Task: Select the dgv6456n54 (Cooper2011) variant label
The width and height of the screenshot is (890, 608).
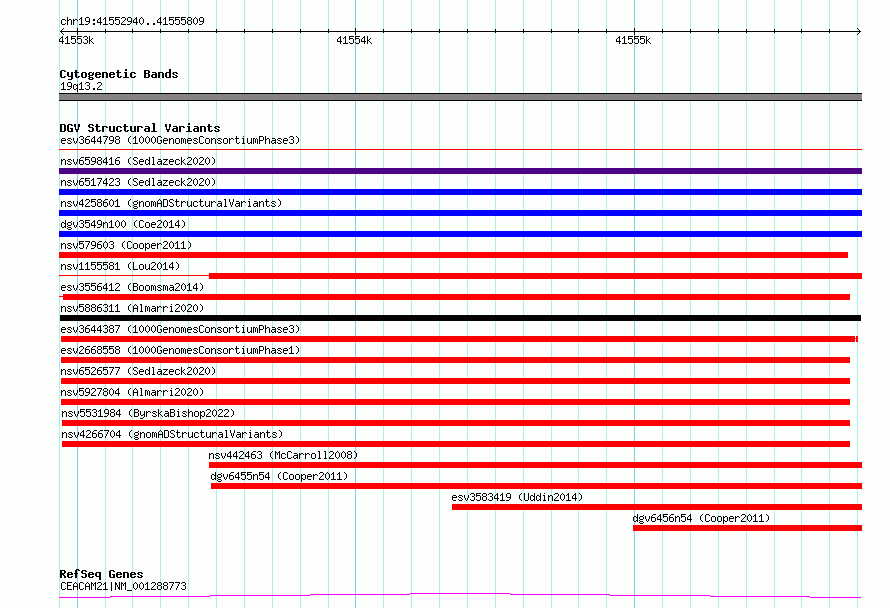Action: pos(701,518)
